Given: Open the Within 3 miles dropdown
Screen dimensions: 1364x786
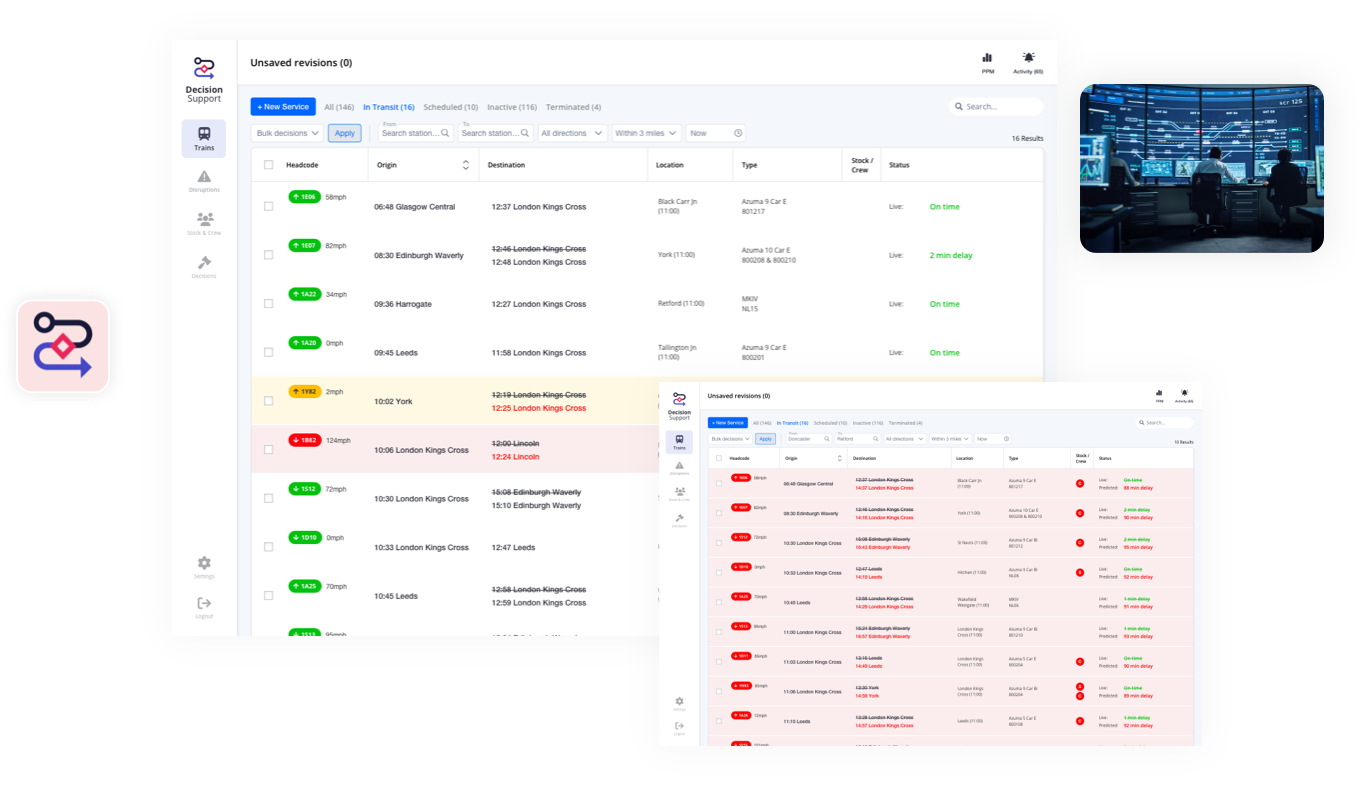Looking at the screenshot, I should [646, 133].
